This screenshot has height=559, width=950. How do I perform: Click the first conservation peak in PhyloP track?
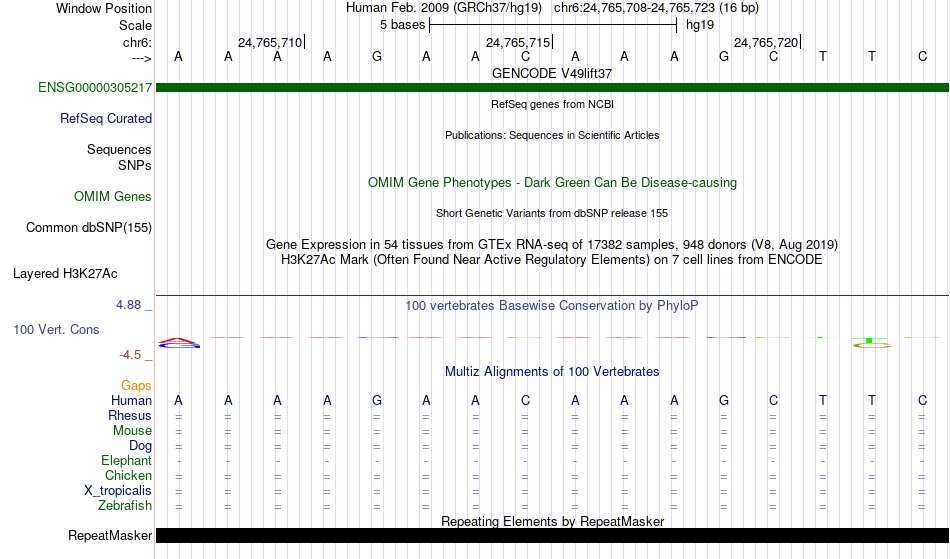point(179,343)
